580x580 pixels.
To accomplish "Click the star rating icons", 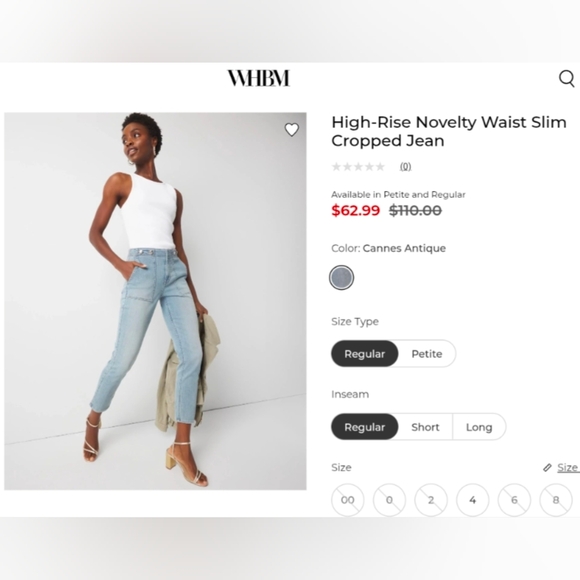I will (x=358, y=167).
